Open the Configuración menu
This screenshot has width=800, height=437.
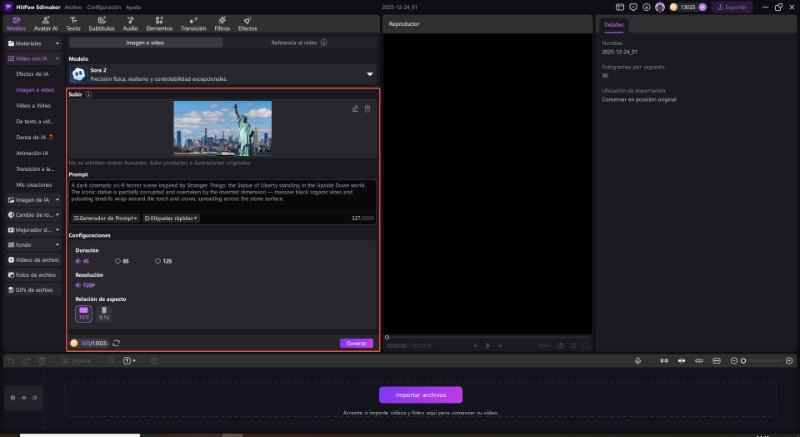(x=104, y=7)
